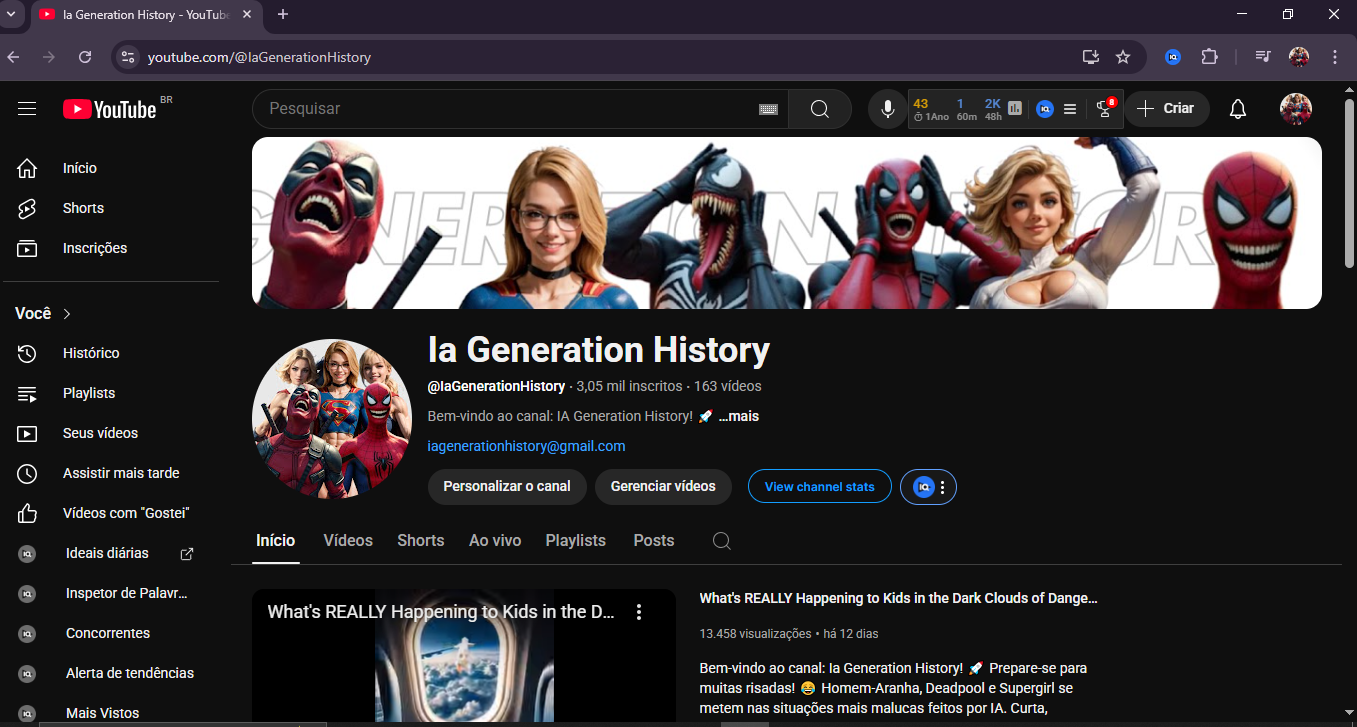Open the featured video title link
This screenshot has width=1357, height=727.
pyautogui.click(x=898, y=598)
